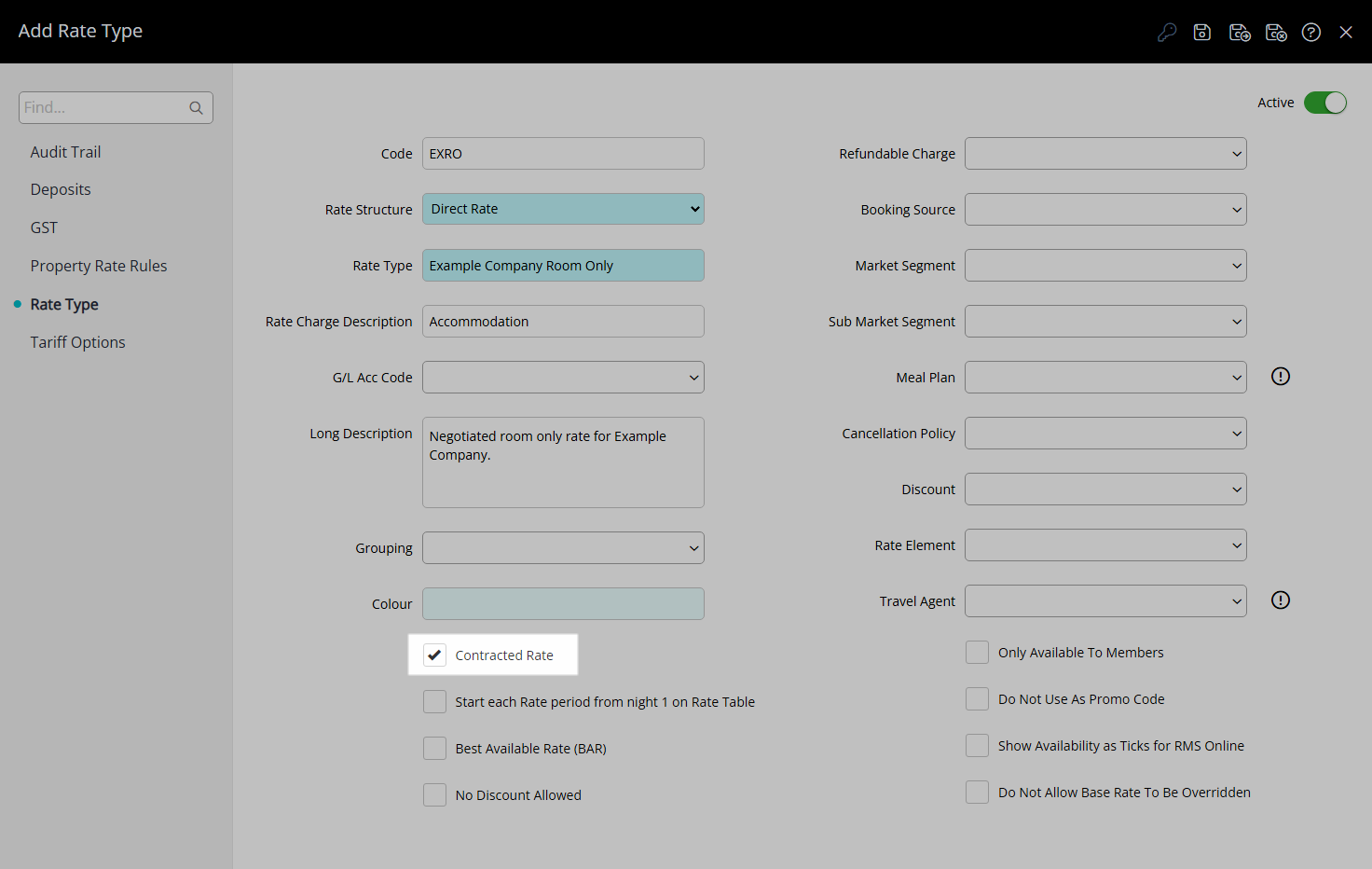1372x869 pixels.
Task: Select the Cancellation Policy dropdown
Action: click(x=1105, y=434)
